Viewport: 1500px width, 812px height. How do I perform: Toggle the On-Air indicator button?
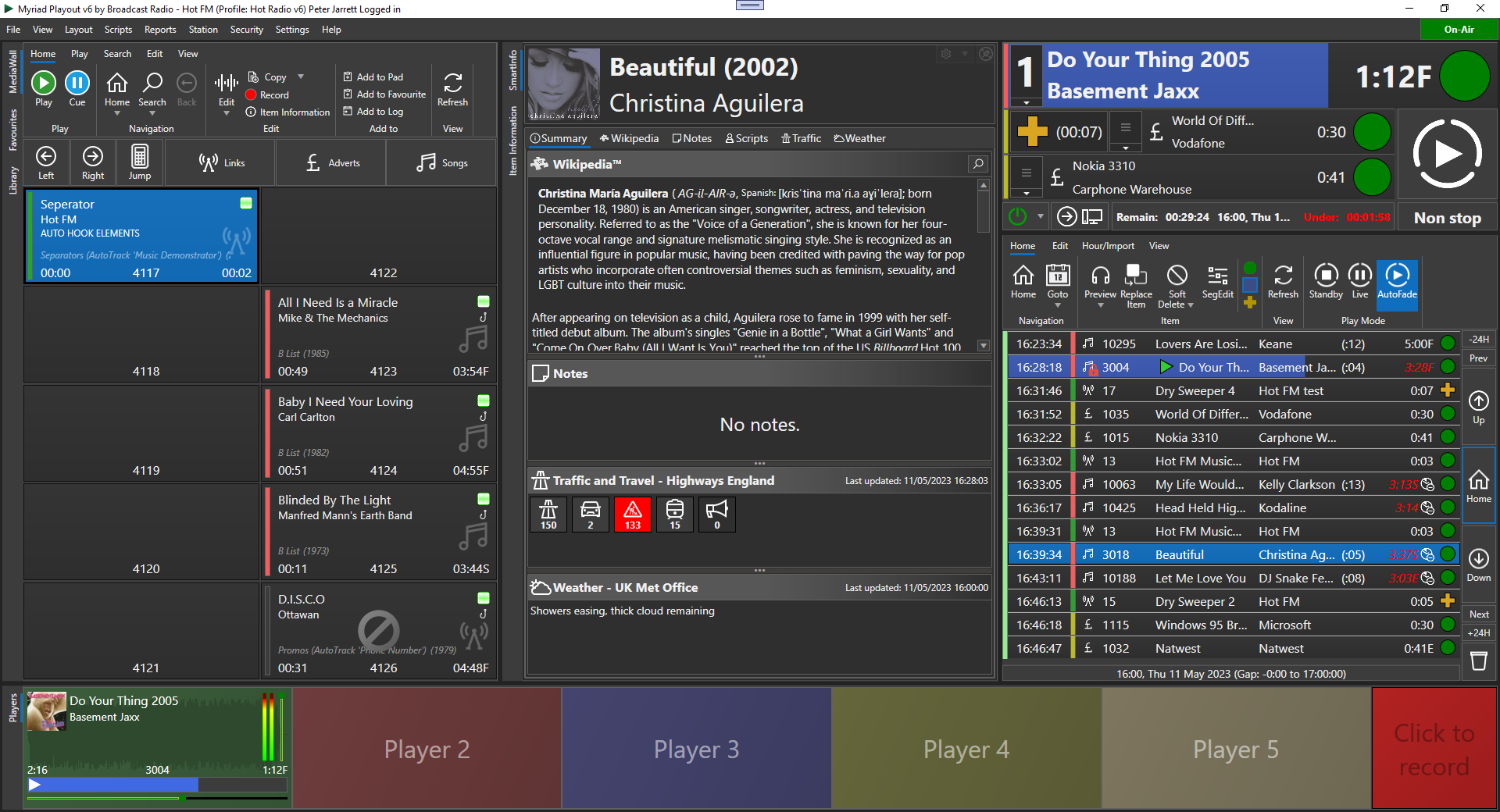[1459, 30]
